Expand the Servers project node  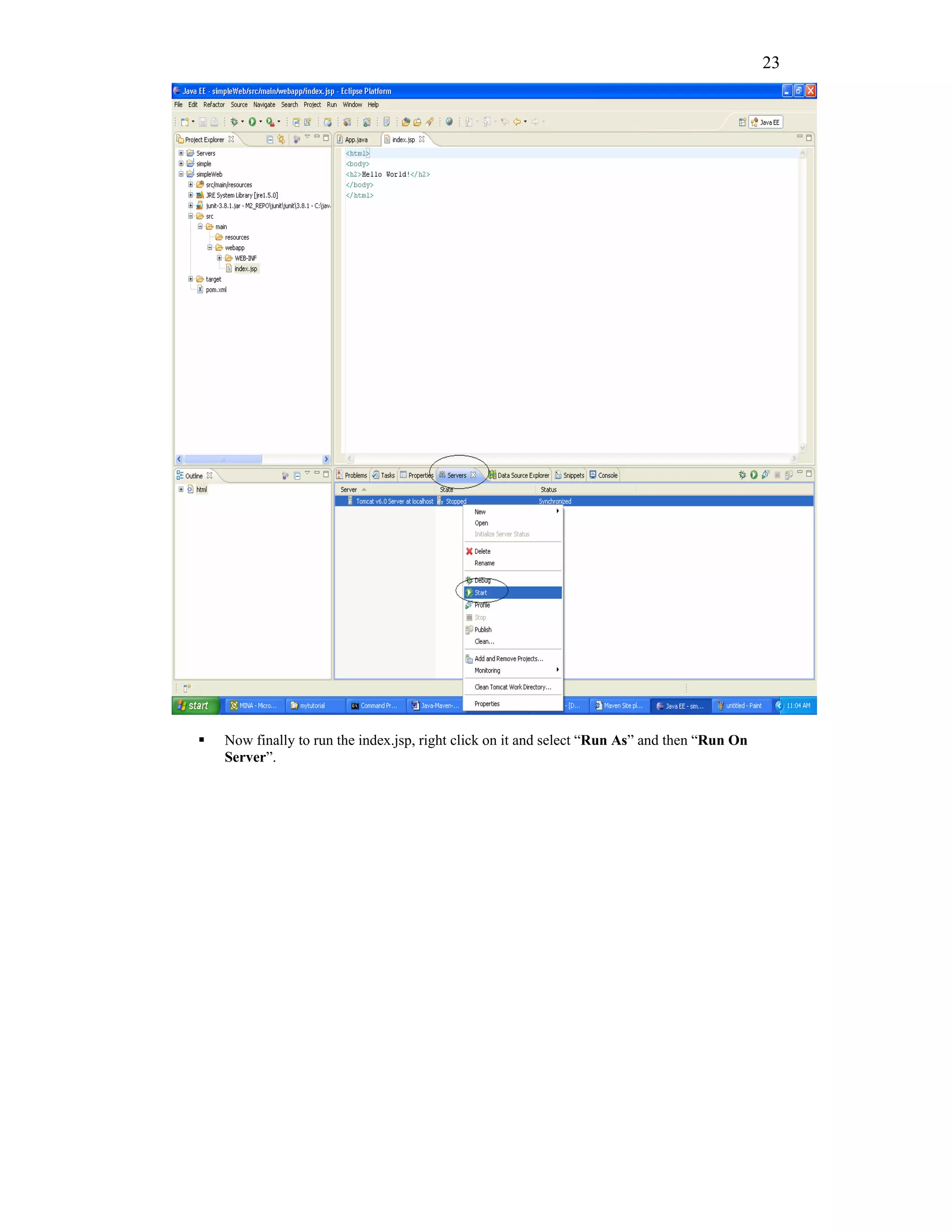click(181, 153)
